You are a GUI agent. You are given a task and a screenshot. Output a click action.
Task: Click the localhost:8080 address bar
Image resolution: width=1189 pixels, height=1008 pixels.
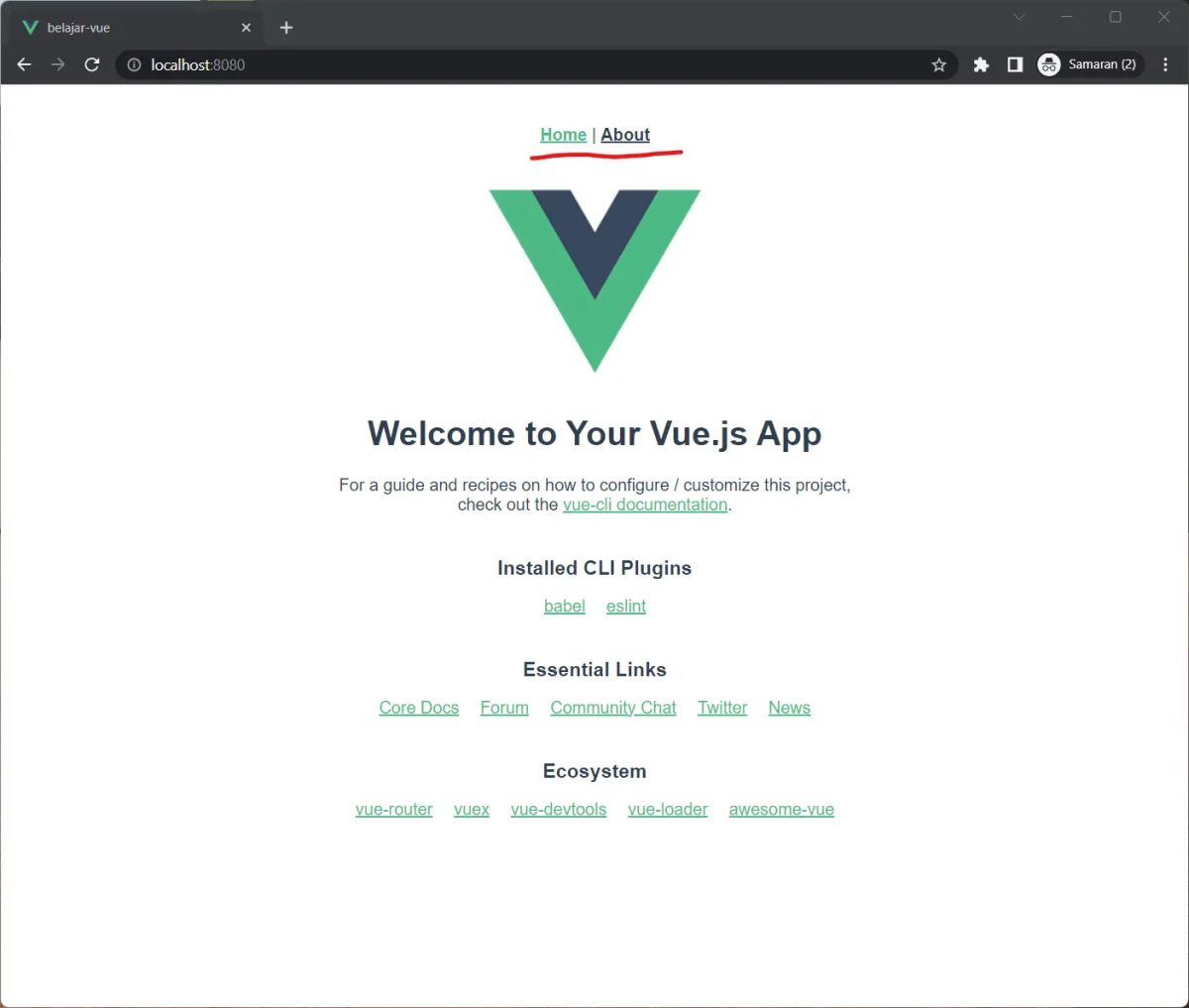pos(535,64)
